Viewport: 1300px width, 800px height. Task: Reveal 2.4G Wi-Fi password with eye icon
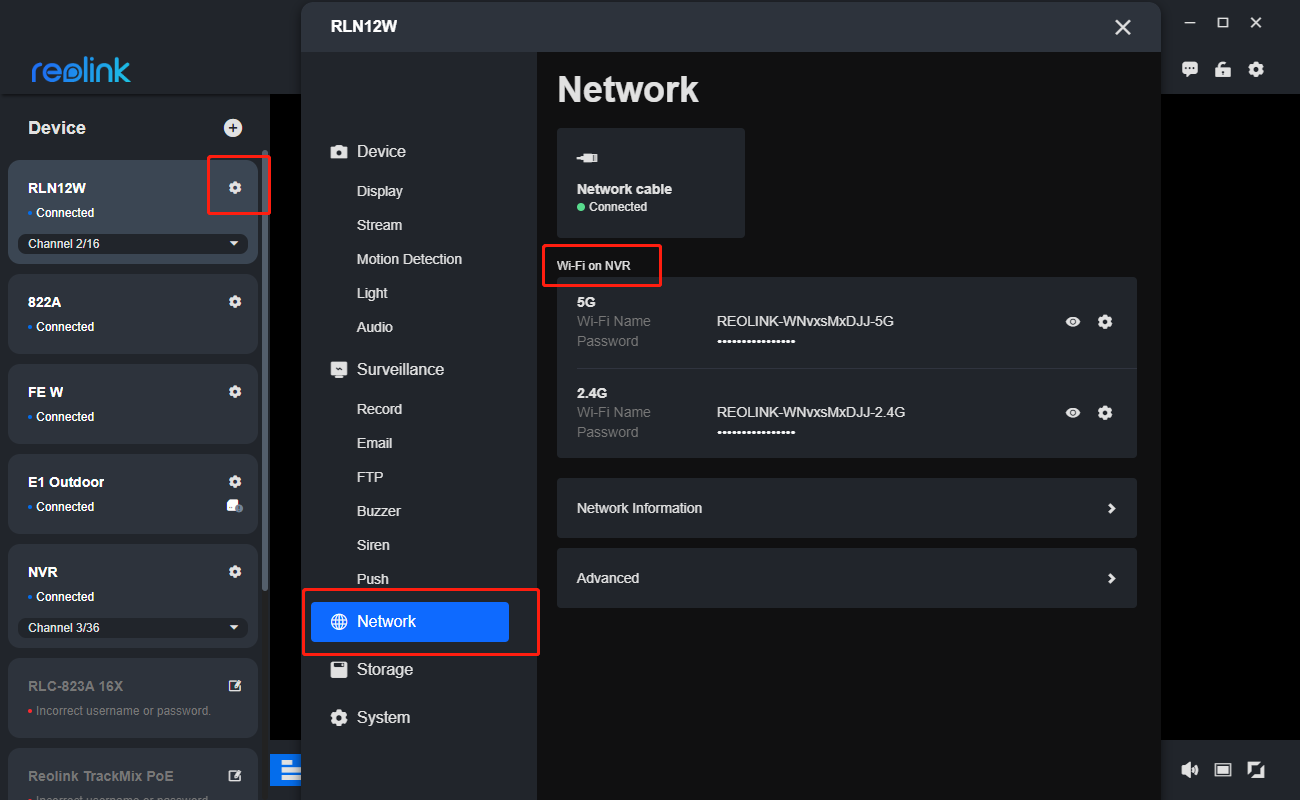point(1073,413)
